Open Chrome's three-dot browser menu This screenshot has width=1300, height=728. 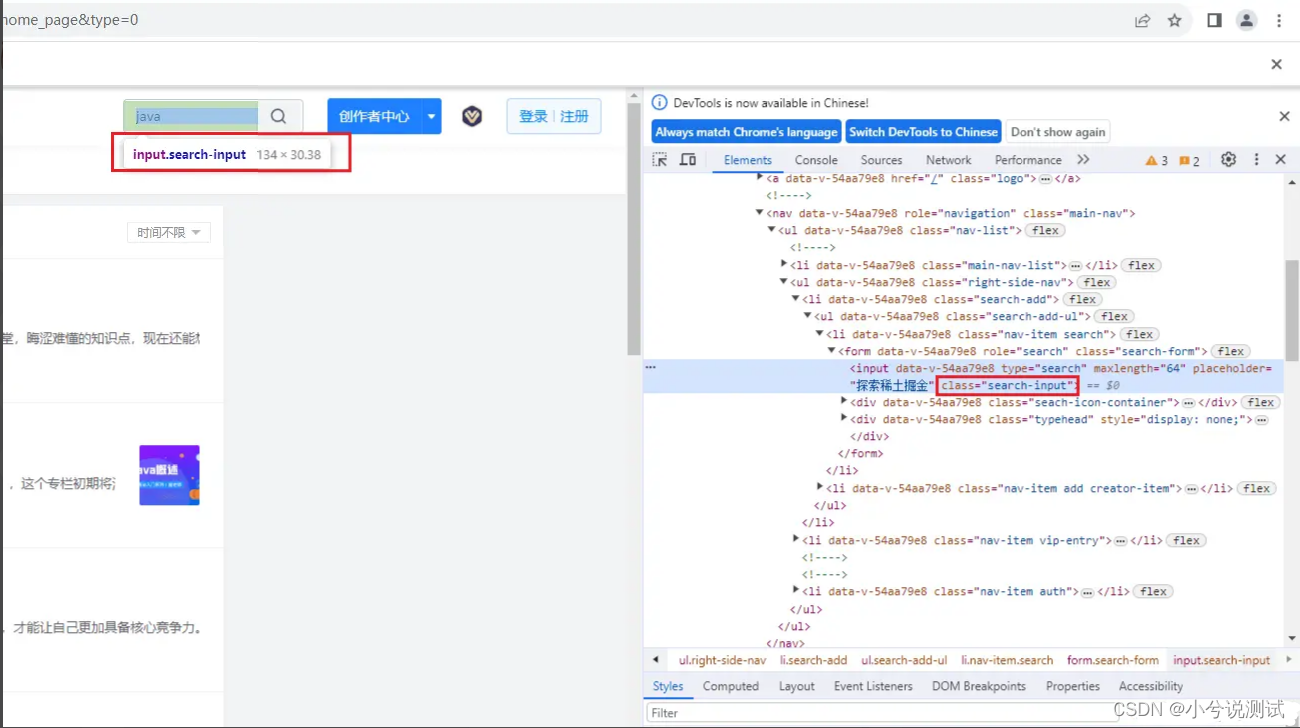[x=1280, y=20]
